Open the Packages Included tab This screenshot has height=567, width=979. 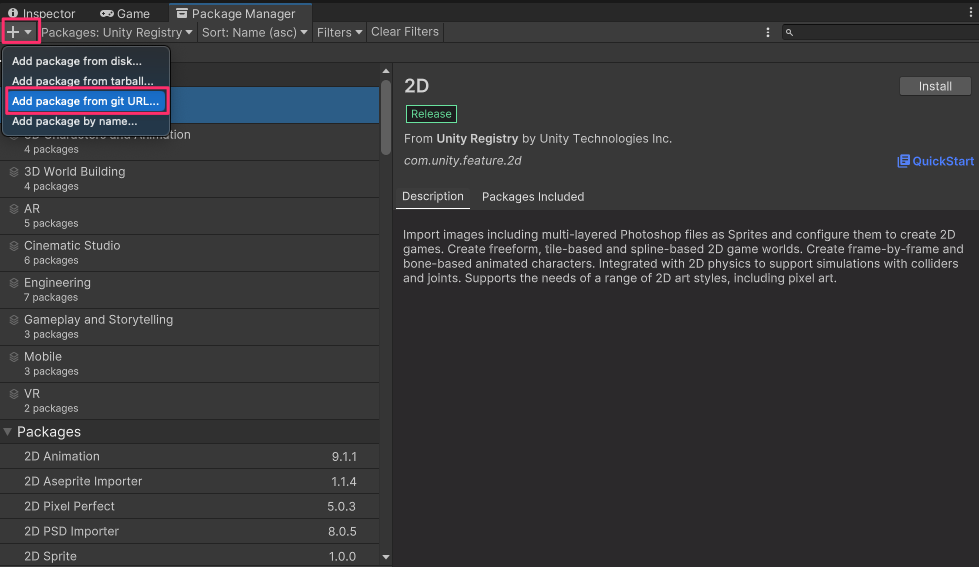(533, 197)
